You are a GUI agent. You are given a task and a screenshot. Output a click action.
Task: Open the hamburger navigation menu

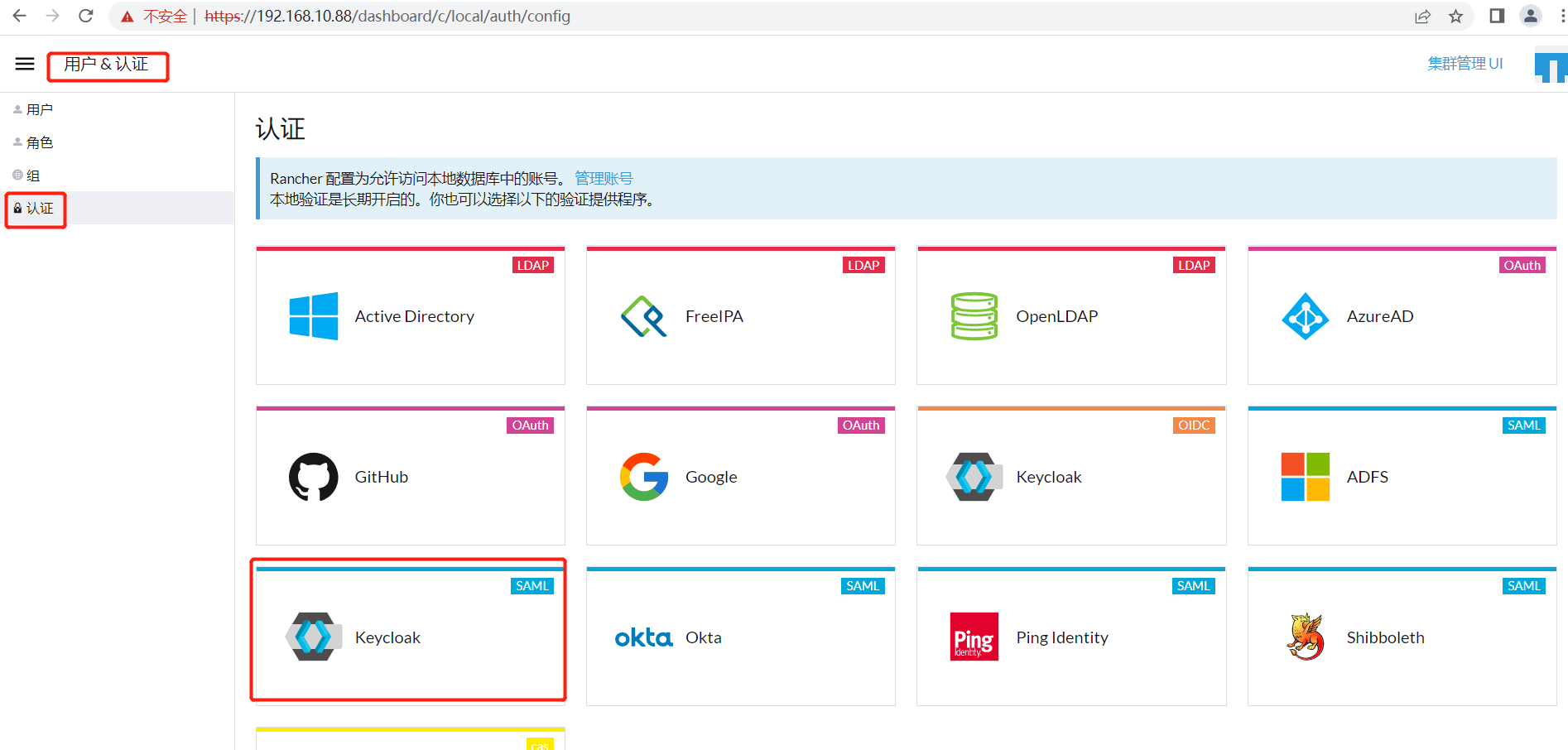[x=25, y=64]
